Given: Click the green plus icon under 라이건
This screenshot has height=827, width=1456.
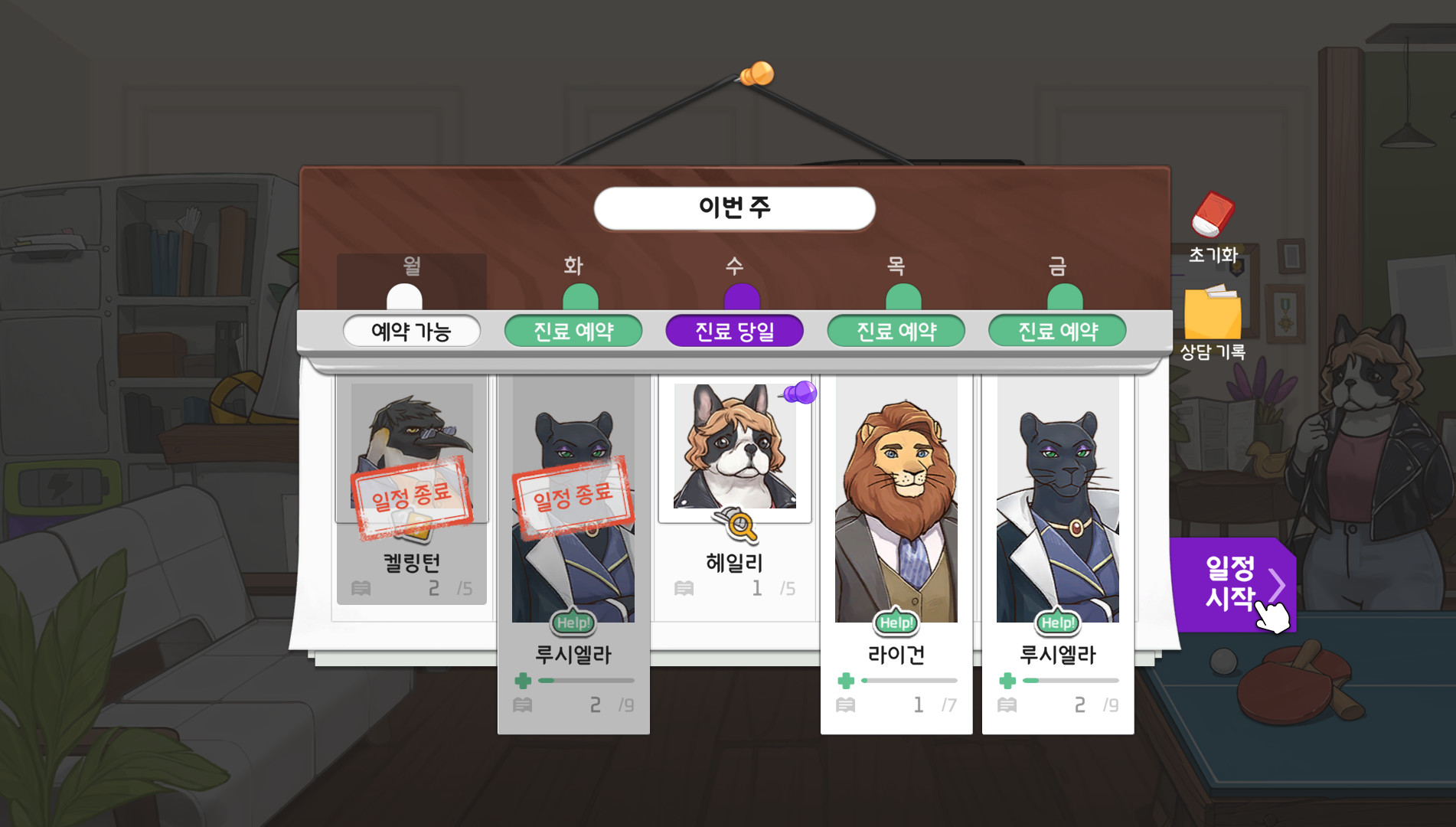Looking at the screenshot, I should point(846,680).
